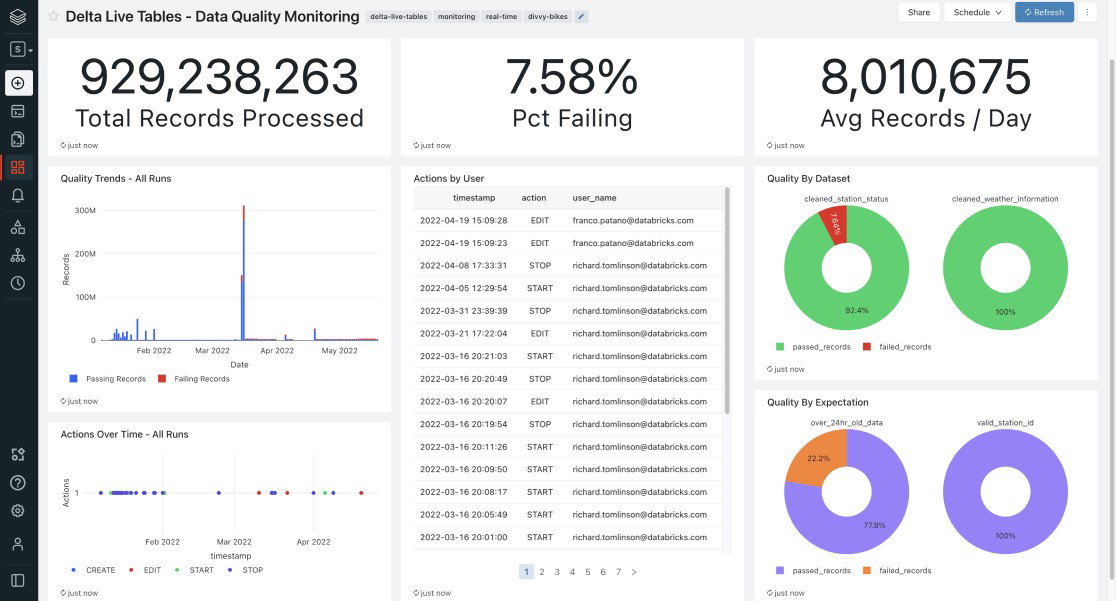Open the SQL Editor from the sidebar
Viewport: 1116px width, 601px height.
coord(17,113)
